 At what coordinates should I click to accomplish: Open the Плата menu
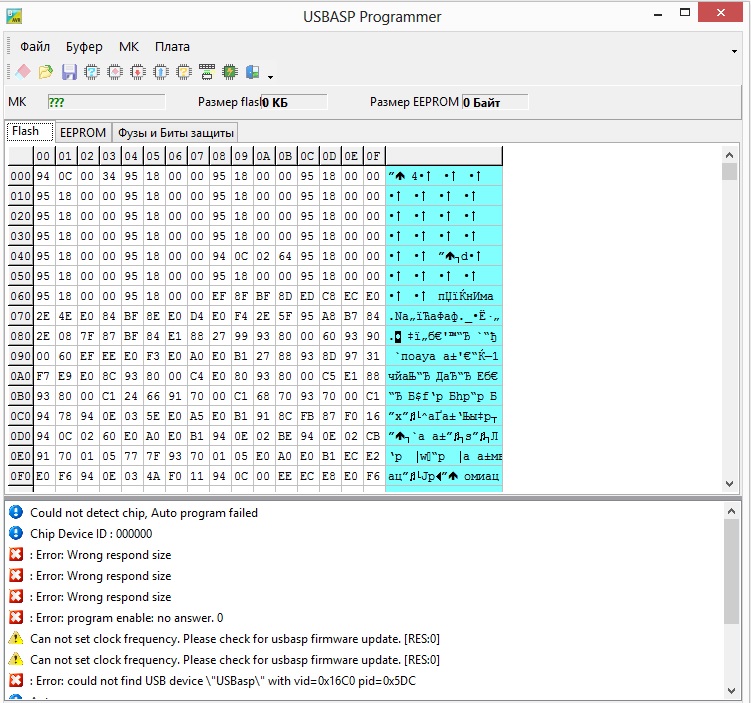(x=172, y=46)
